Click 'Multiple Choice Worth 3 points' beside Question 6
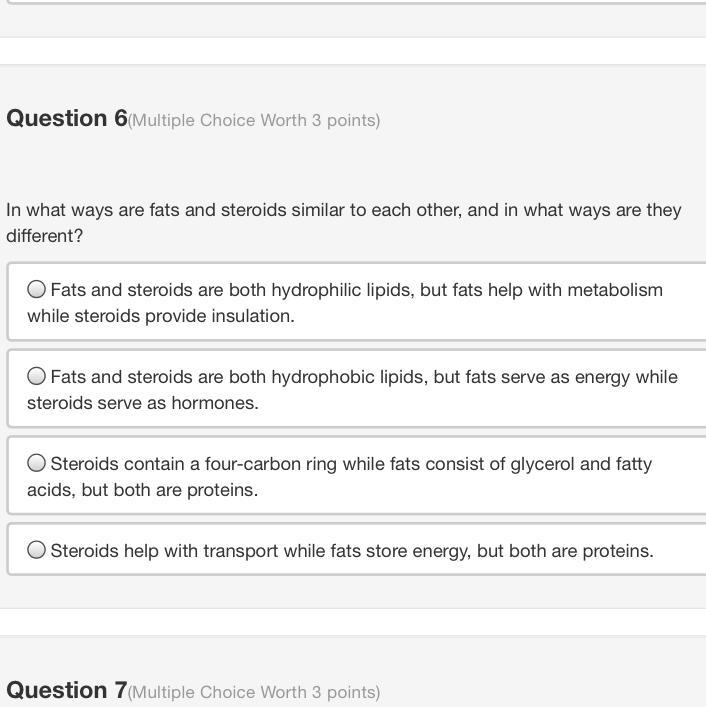The image size is (706, 707). pyautogui.click(x=255, y=121)
